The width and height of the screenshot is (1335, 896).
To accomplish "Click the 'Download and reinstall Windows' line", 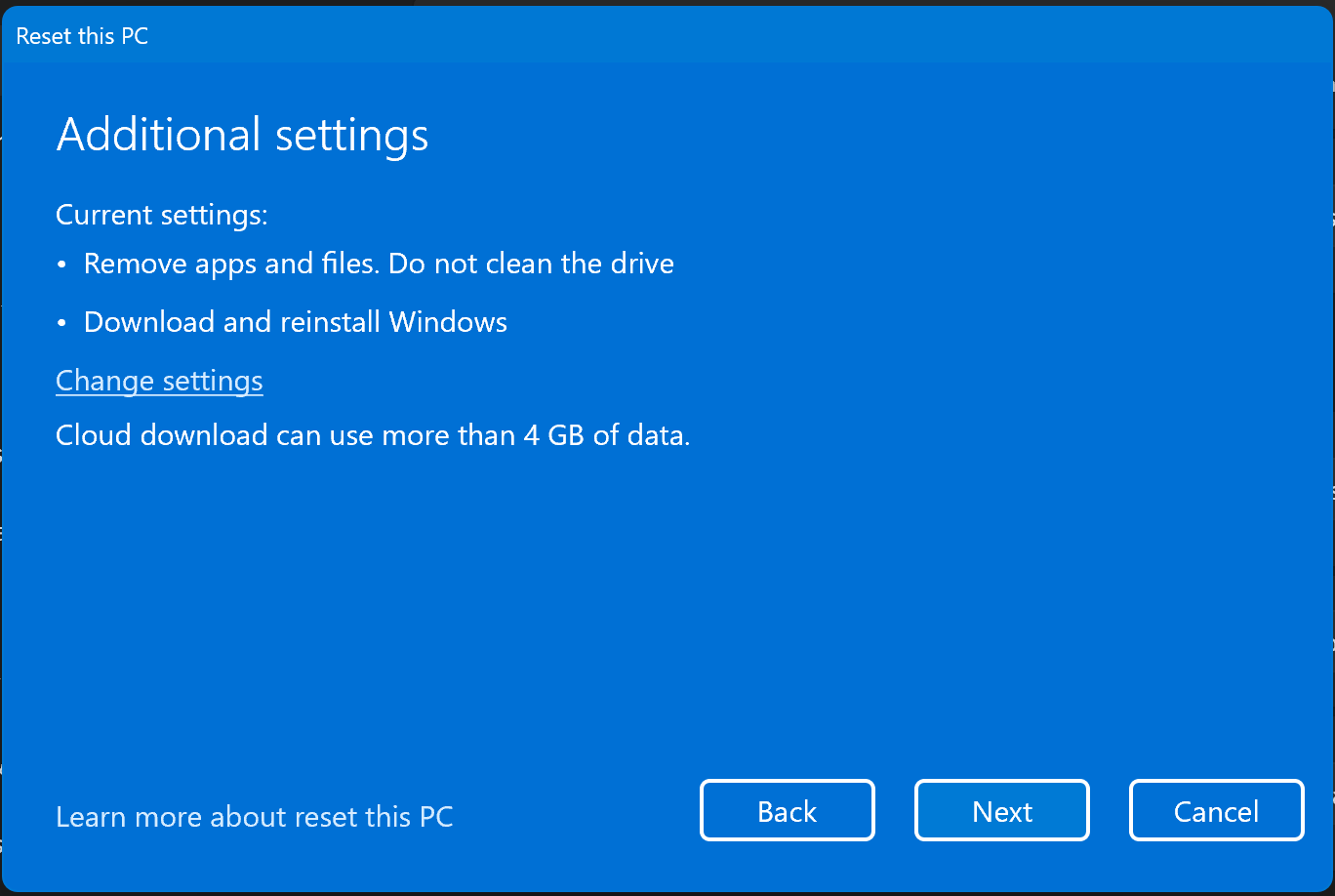I will (295, 322).
